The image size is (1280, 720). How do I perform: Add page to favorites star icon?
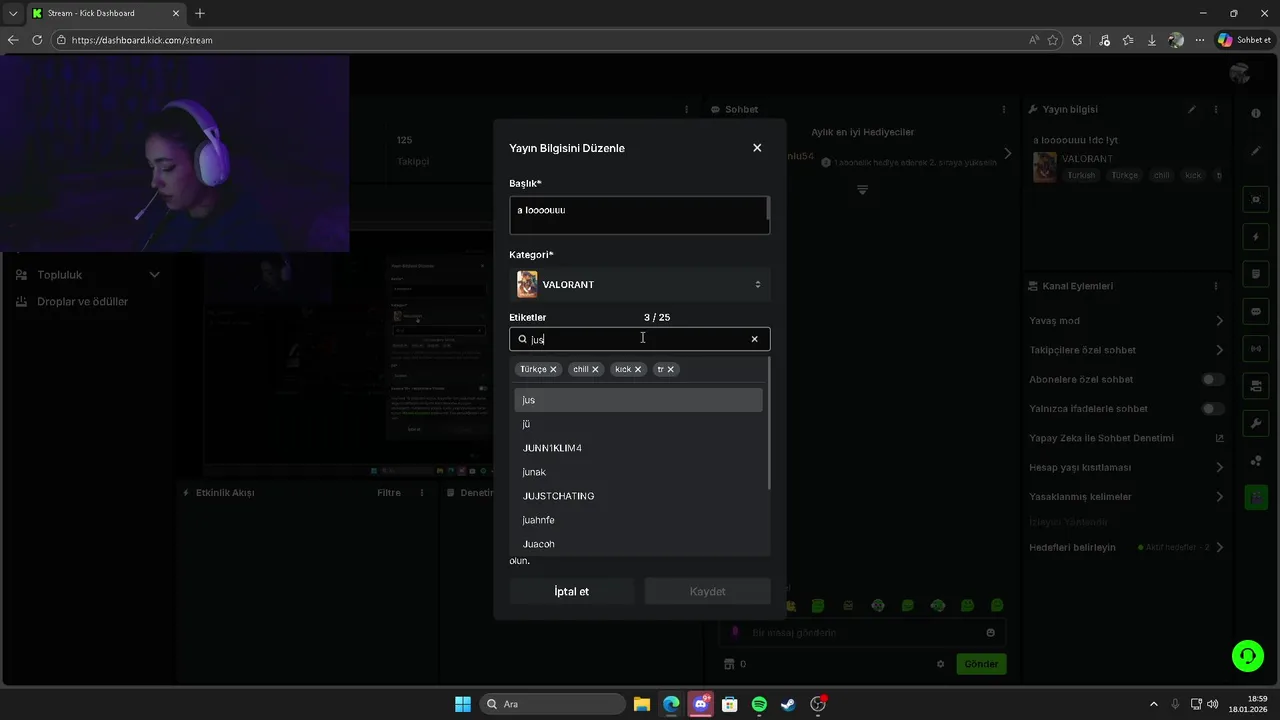click(1053, 40)
